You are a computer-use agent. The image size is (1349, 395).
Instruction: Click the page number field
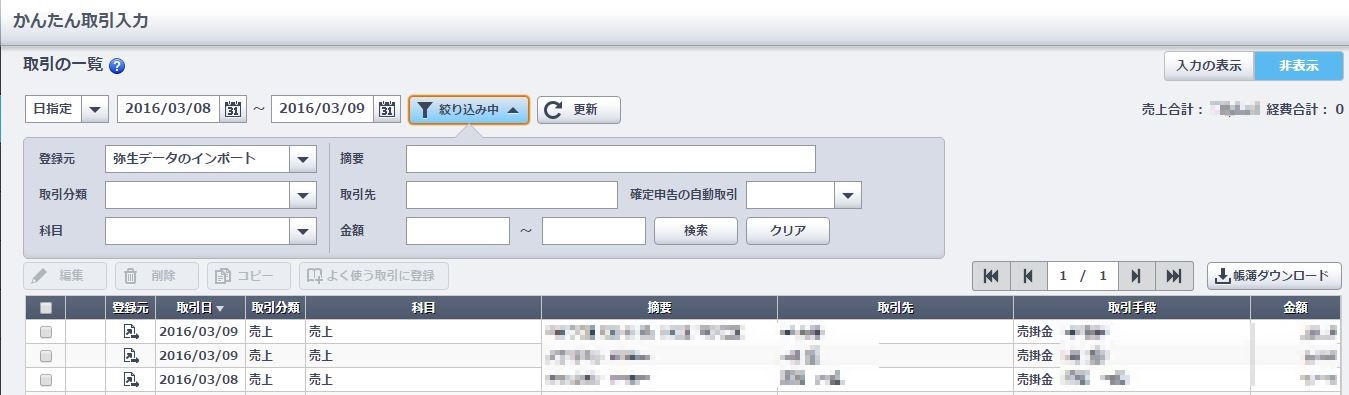[1083, 276]
